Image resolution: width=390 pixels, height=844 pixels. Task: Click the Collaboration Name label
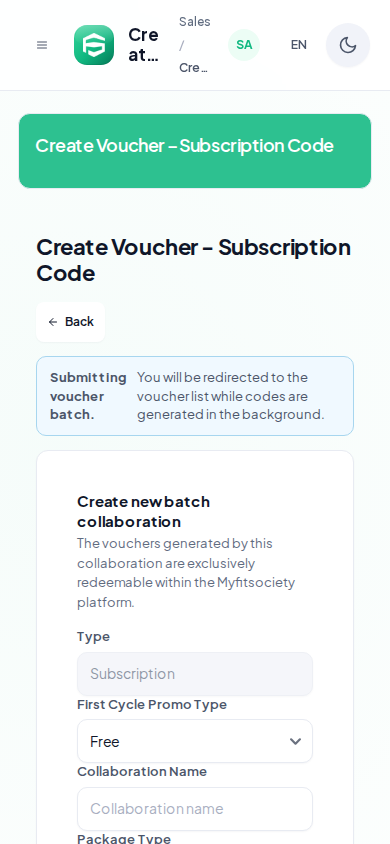coord(142,771)
